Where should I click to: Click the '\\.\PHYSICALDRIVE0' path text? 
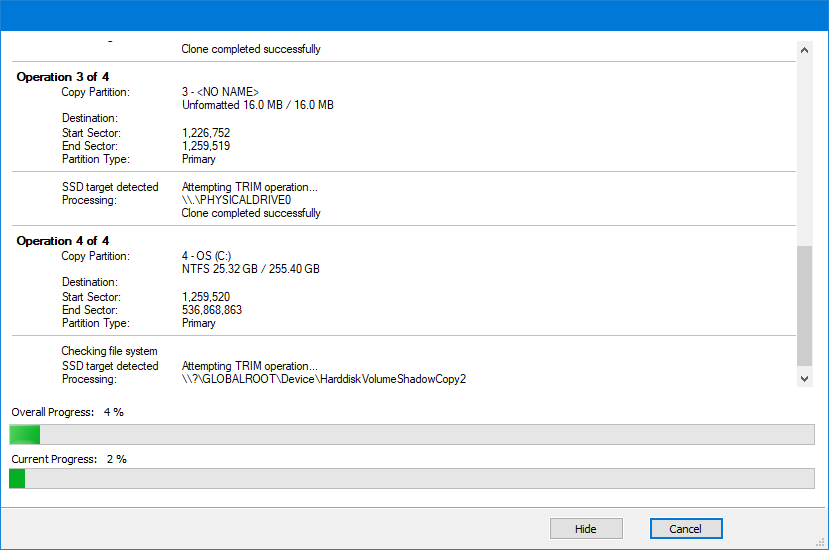click(236, 200)
